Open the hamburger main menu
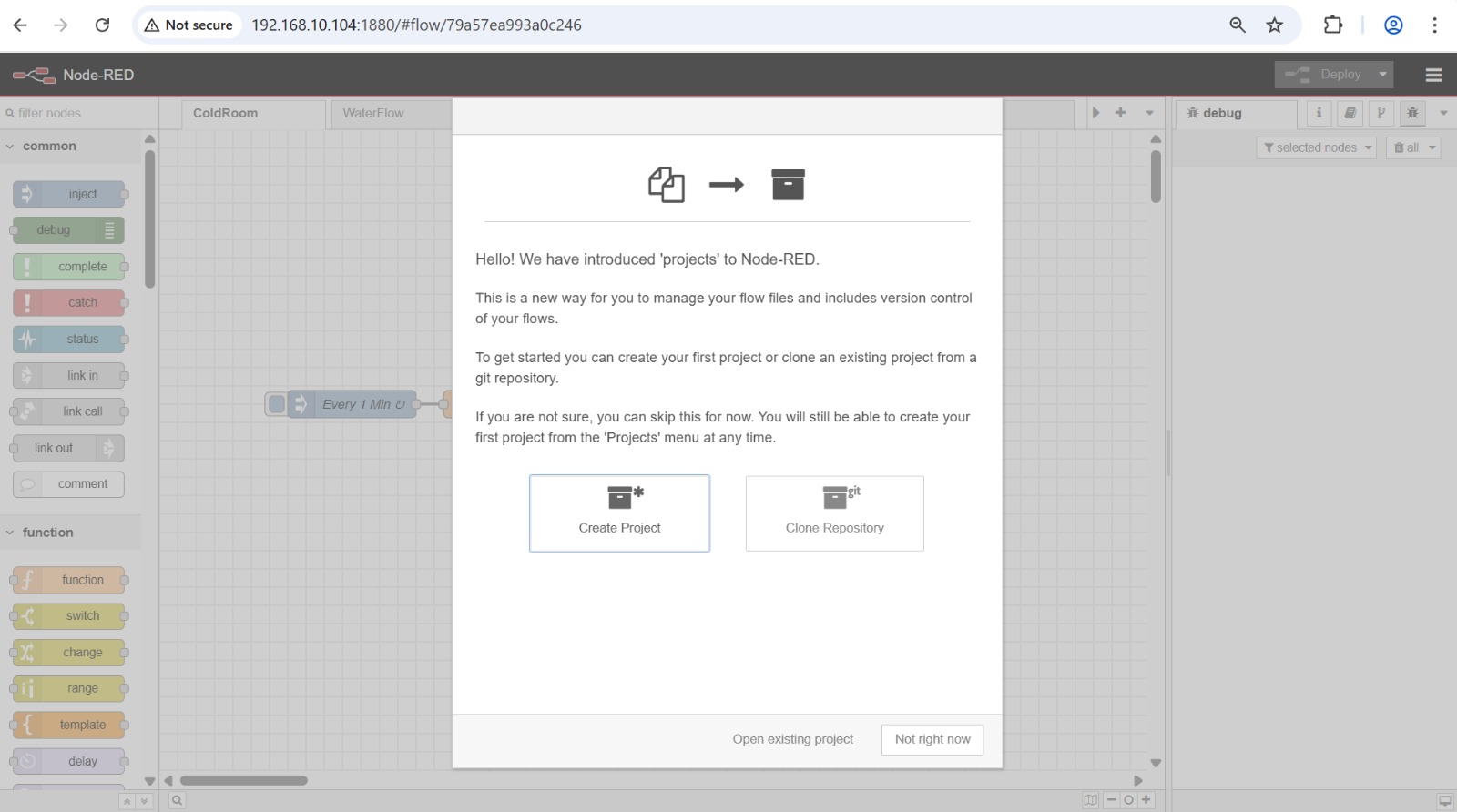Screen dimensions: 1457x812 click(1433, 75)
